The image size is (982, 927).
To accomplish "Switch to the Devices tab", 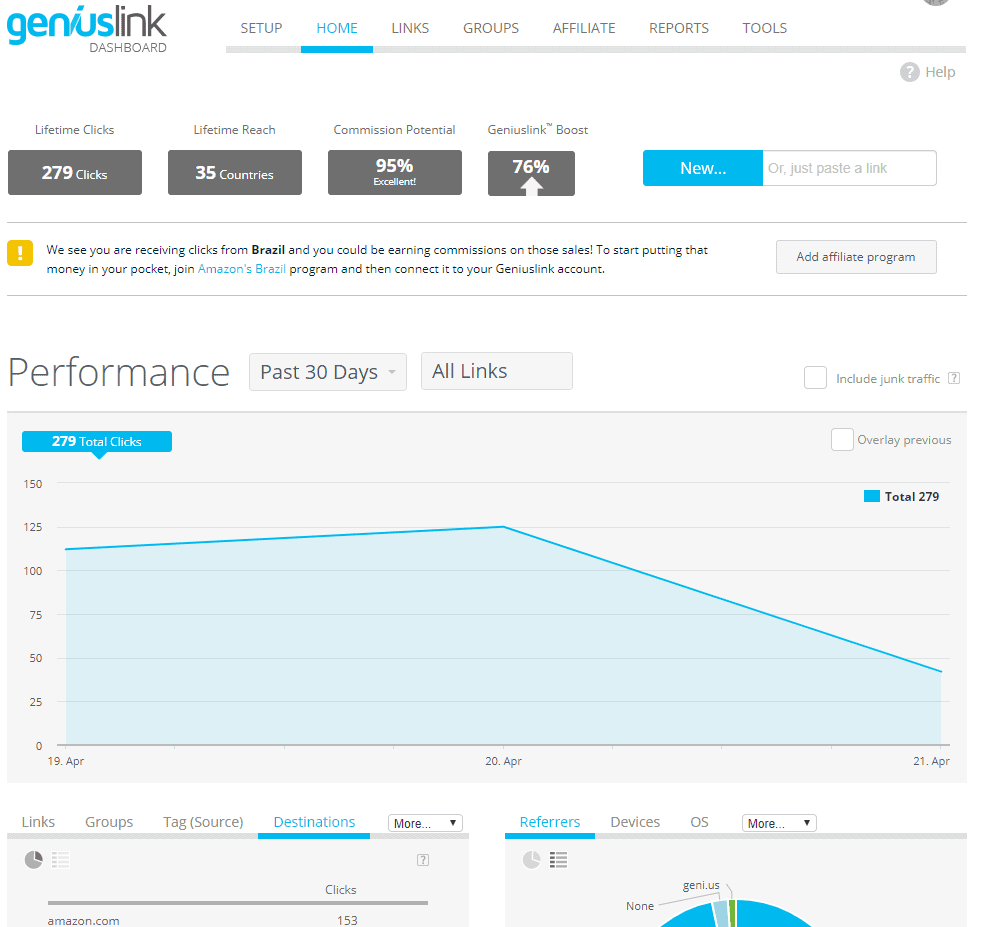I will pyautogui.click(x=635, y=822).
